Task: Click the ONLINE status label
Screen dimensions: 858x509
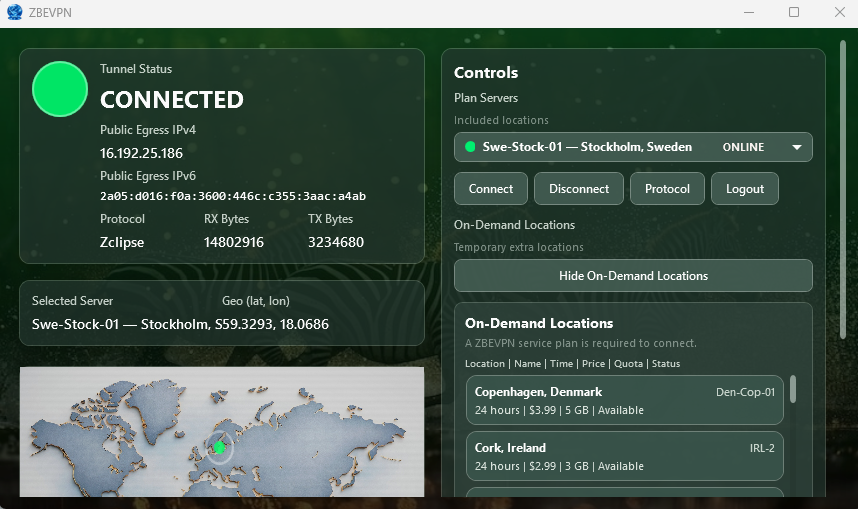Action: tap(743, 147)
